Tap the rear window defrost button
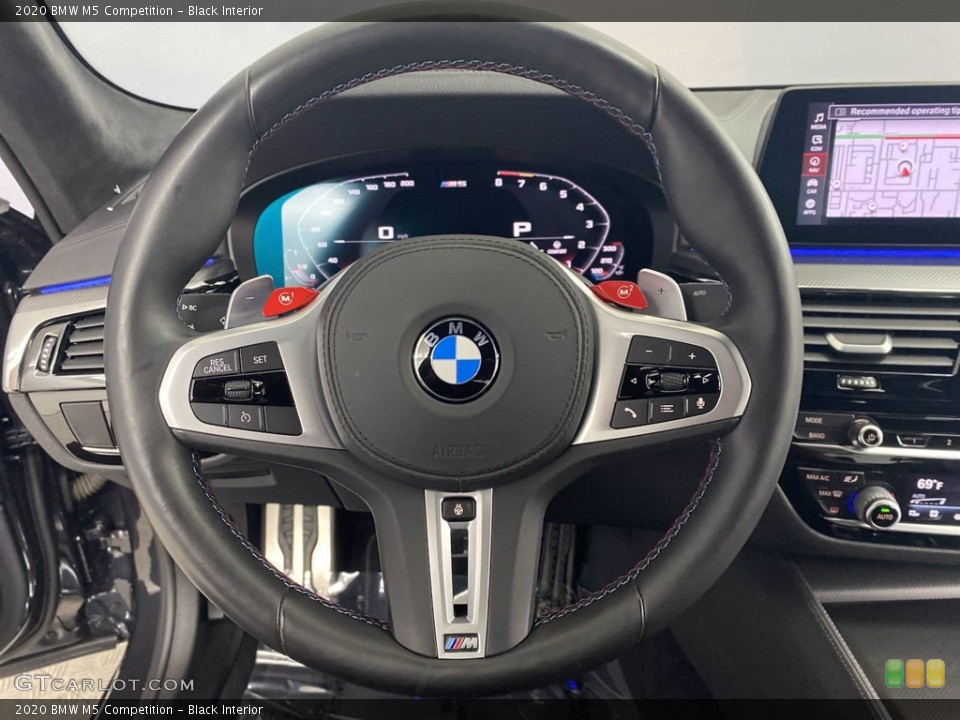Viewport: 960px width, 720px height. (x=836, y=508)
